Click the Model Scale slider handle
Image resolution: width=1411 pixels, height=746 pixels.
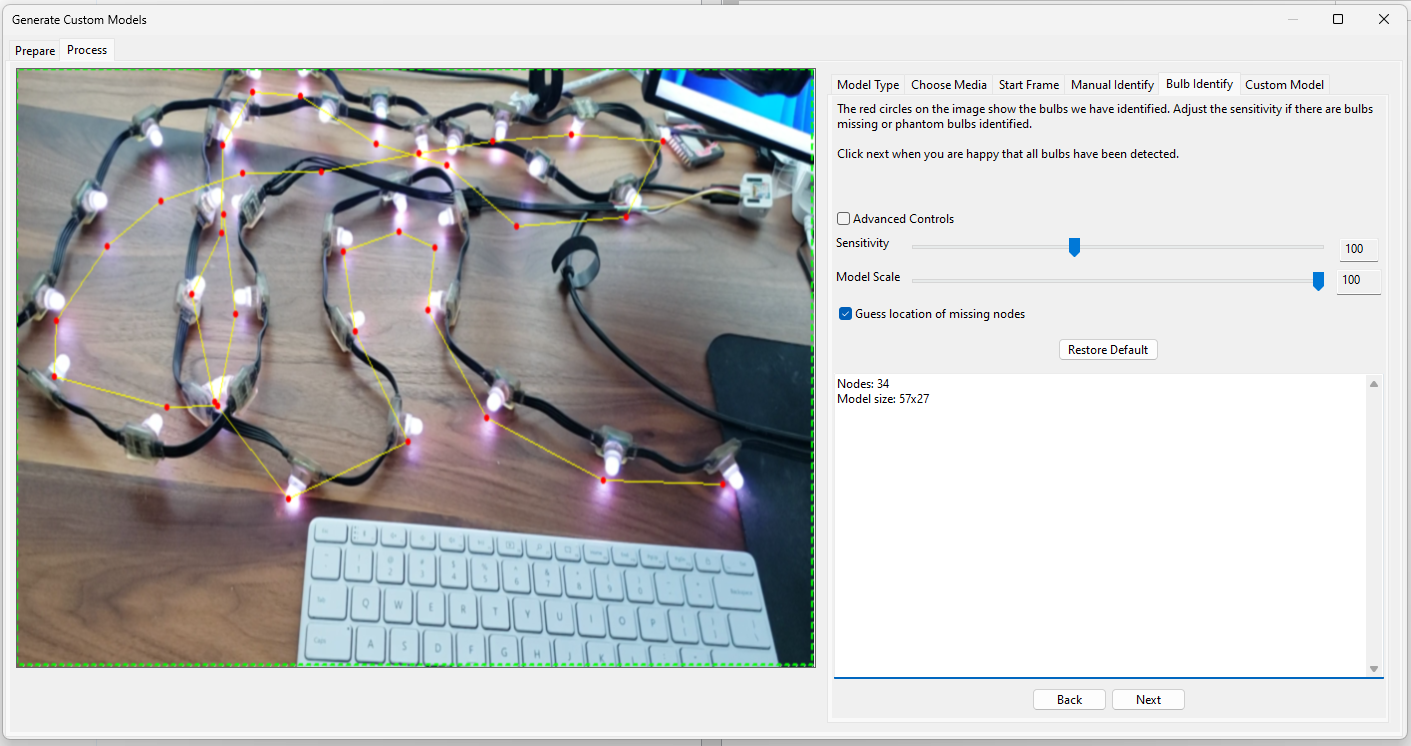coord(1317,281)
